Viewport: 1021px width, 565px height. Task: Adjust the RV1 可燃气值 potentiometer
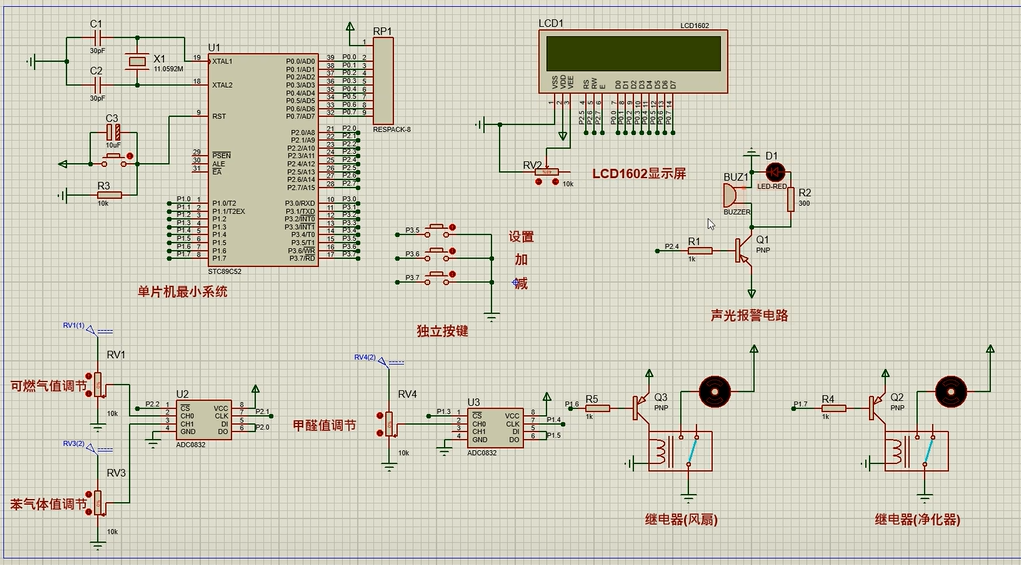(99, 387)
